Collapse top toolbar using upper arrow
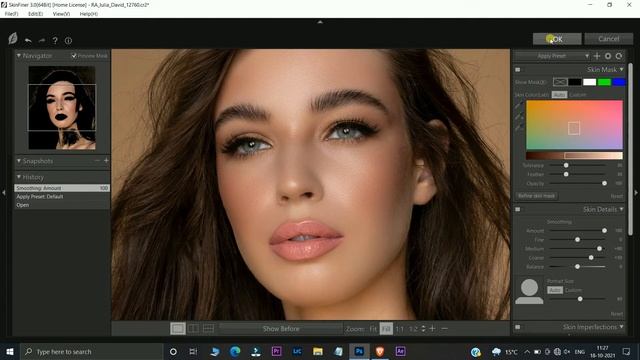The image size is (640, 360). coord(320,22)
